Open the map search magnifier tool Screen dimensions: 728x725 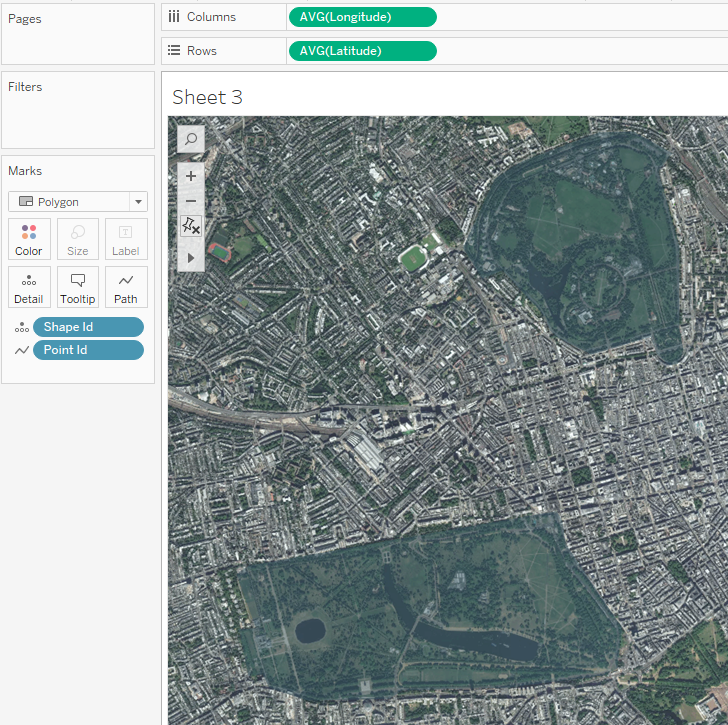coord(191,139)
